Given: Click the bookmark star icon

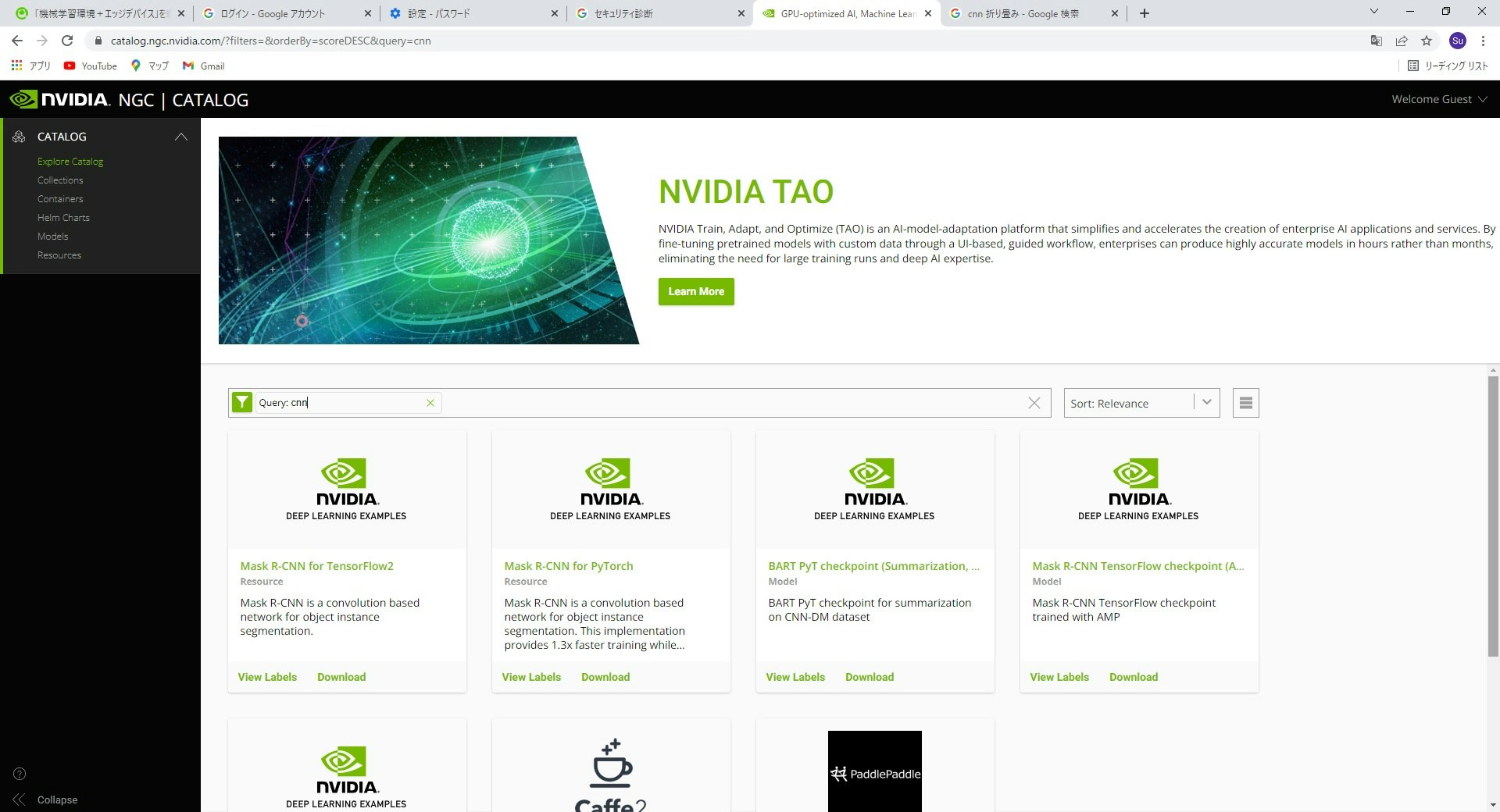Looking at the screenshot, I should click(1426, 41).
